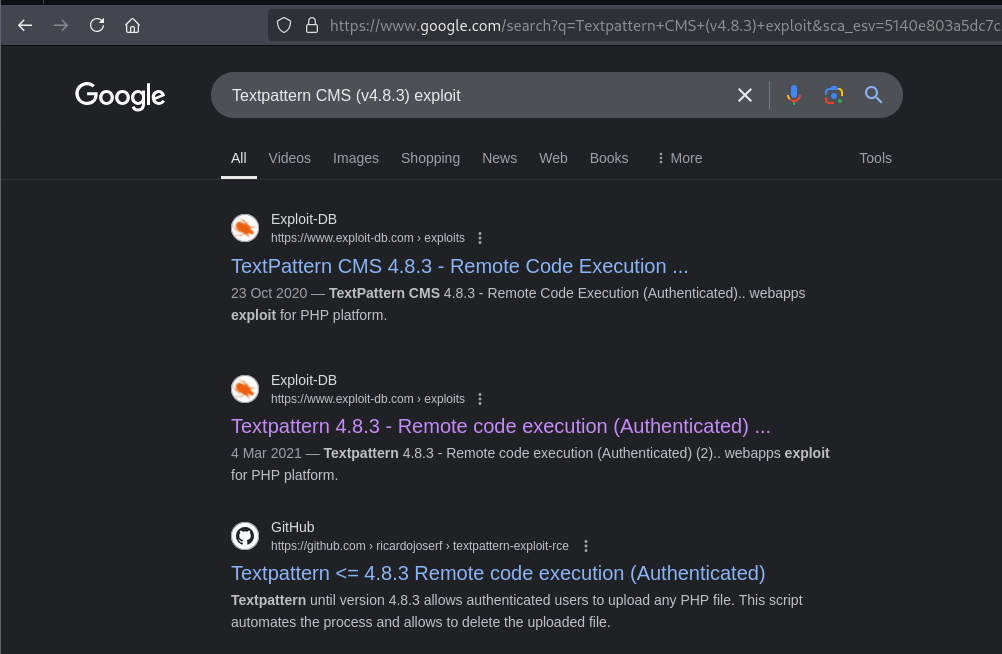The image size is (1002, 654).
Task: Click the shield tracking protection icon
Action: (x=284, y=25)
